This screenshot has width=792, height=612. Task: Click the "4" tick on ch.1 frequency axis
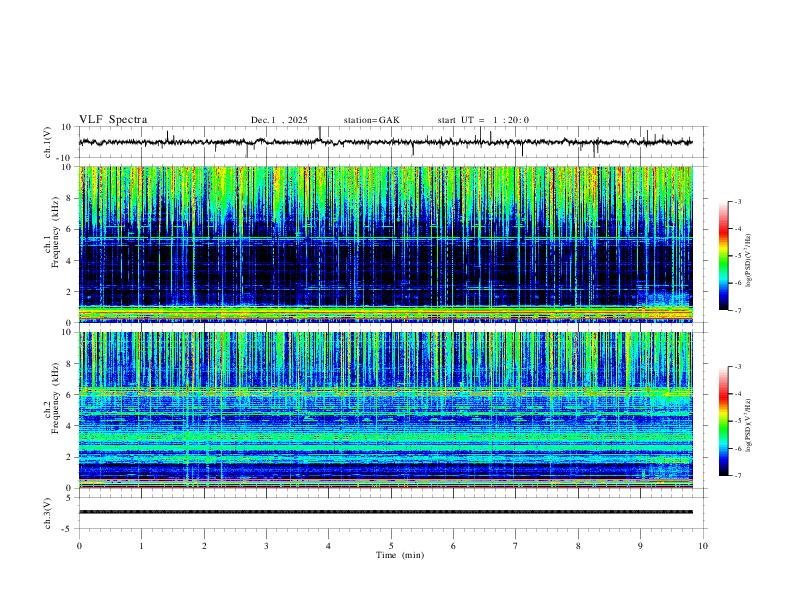tap(69, 261)
